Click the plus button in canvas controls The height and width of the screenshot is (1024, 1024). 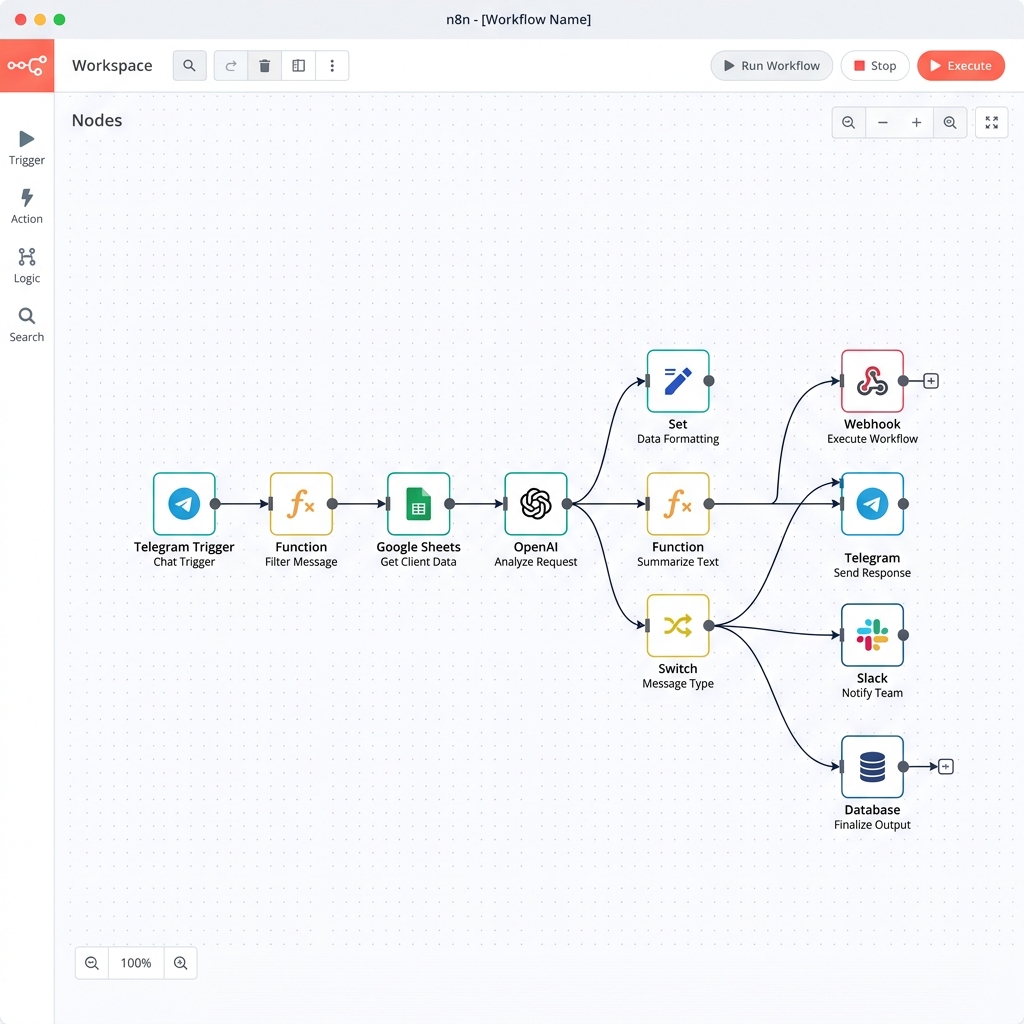916,122
